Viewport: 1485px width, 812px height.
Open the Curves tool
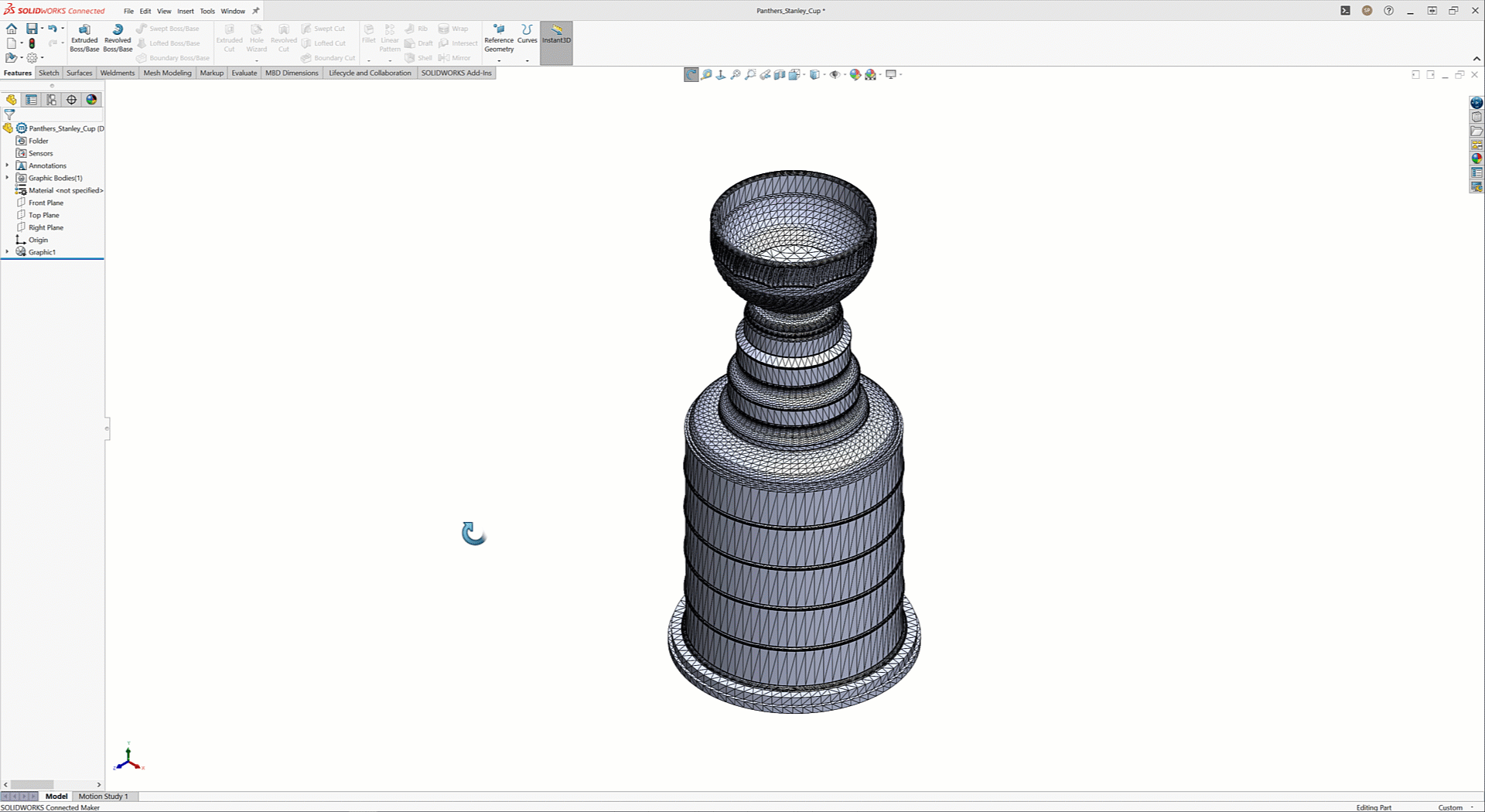[527, 34]
